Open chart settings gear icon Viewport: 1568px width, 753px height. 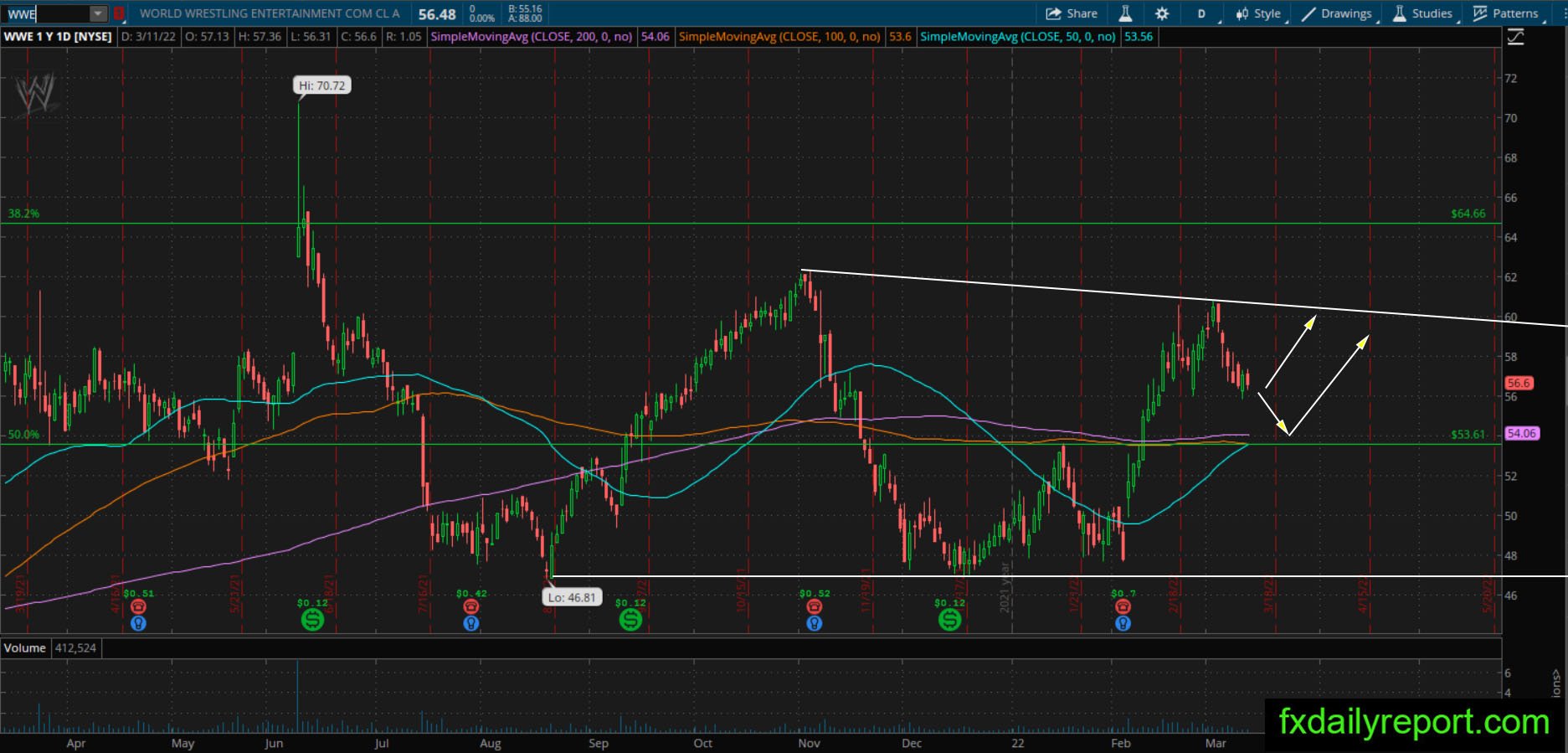click(1162, 13)
